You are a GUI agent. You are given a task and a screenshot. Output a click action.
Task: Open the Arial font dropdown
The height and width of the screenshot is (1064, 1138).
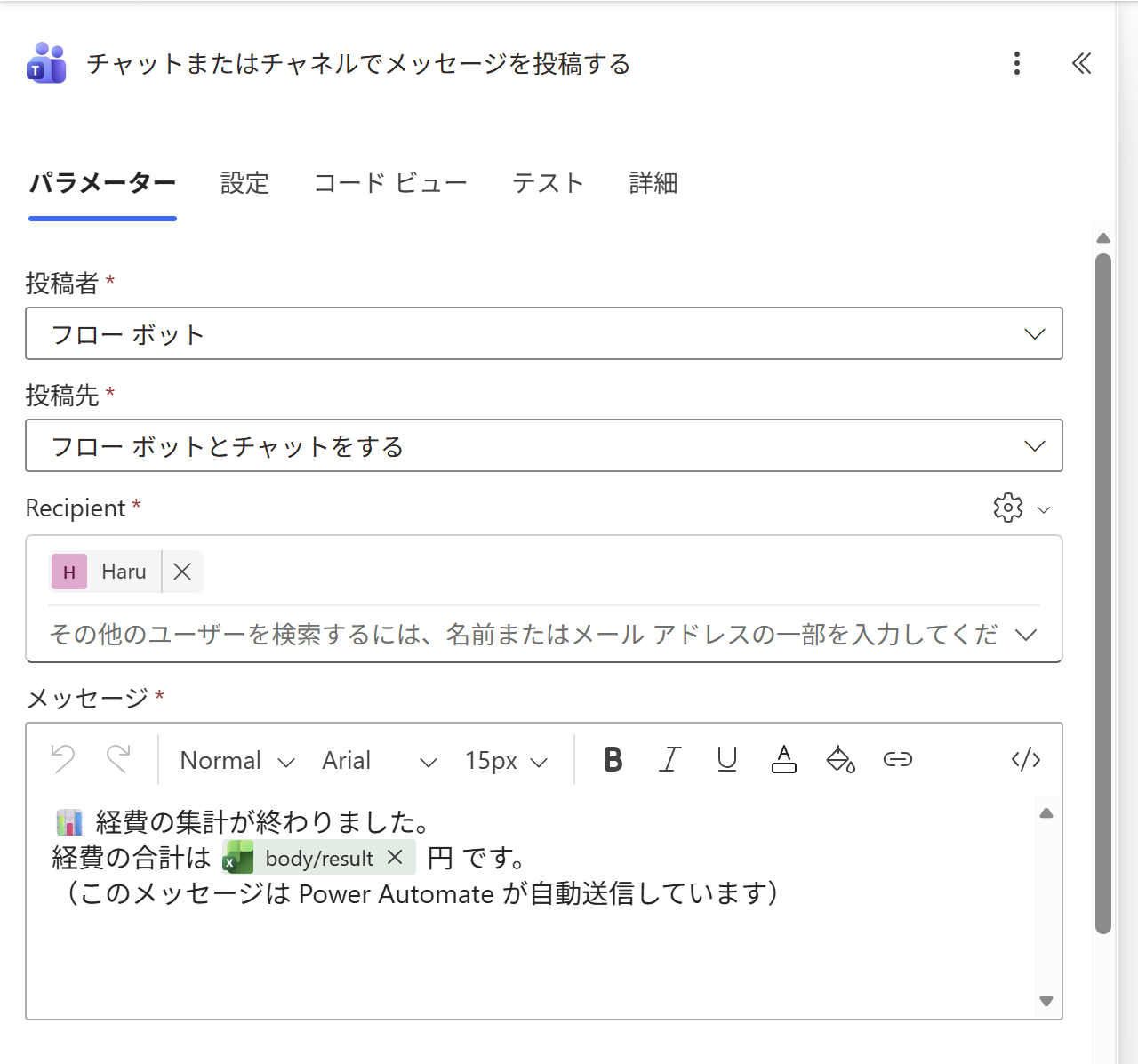pyautogui.click(x=380, y=761)
